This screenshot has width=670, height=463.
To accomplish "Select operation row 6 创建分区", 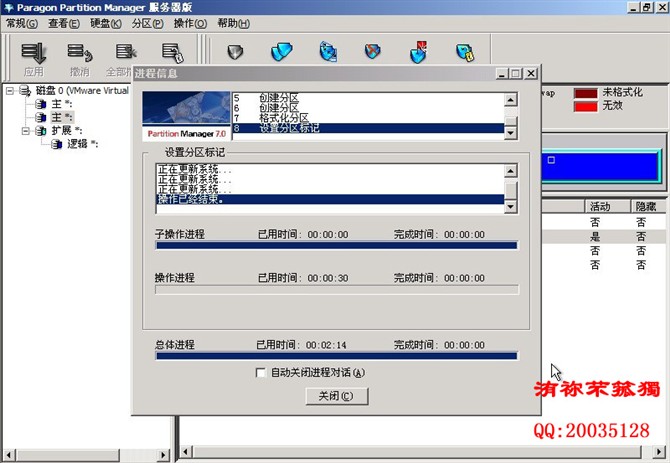I will pos(369,108).
